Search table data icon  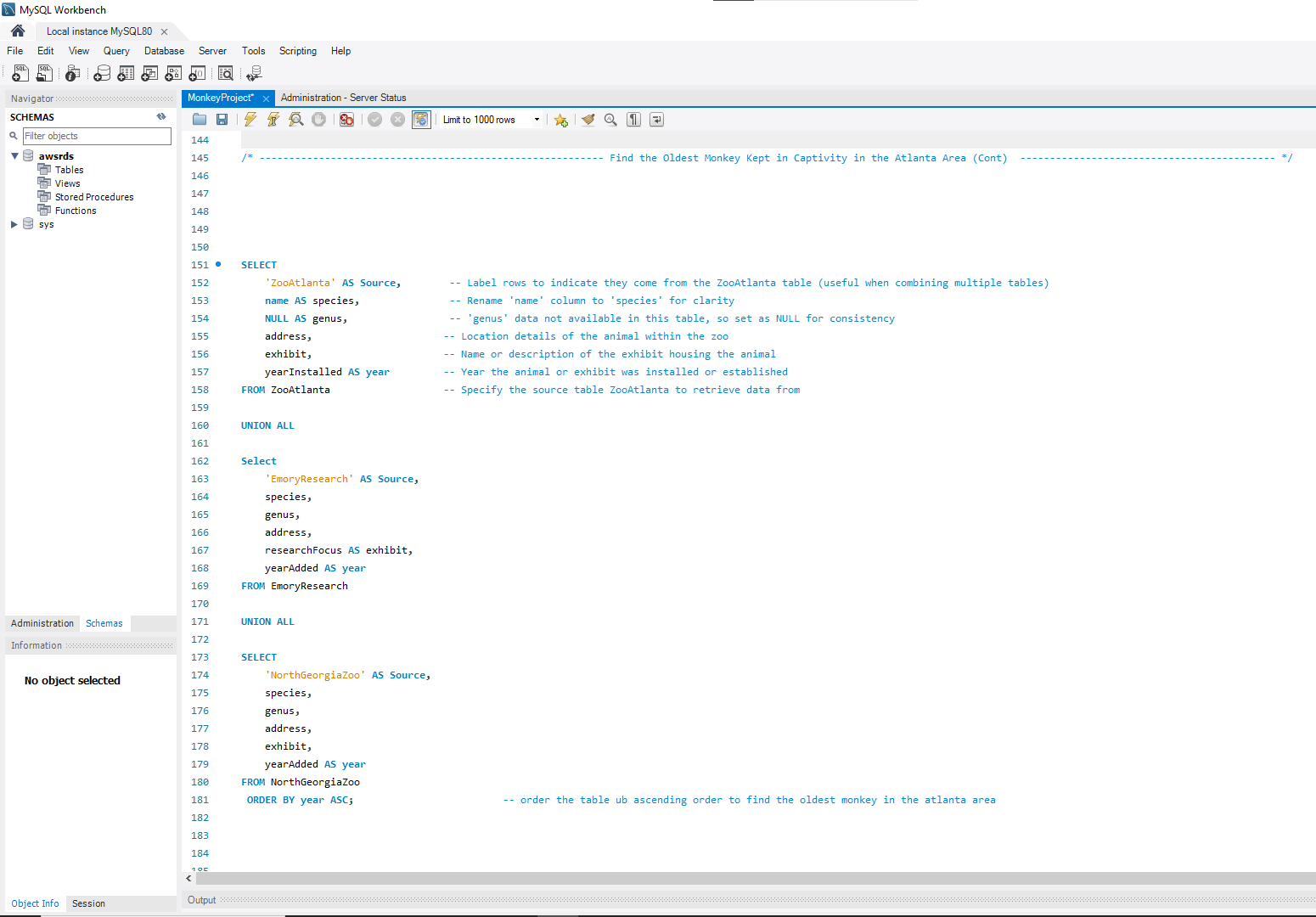pos(225,74)
